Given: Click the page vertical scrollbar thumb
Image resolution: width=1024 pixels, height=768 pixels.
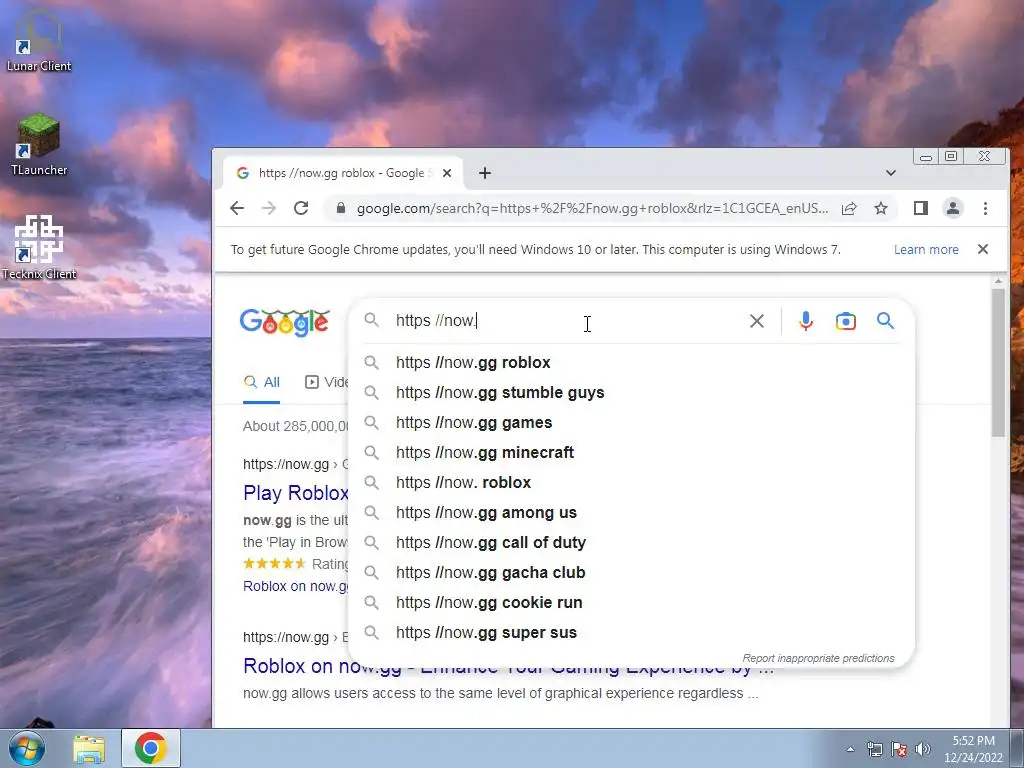Looking at the screenshot, I should [x=998, y=362].
